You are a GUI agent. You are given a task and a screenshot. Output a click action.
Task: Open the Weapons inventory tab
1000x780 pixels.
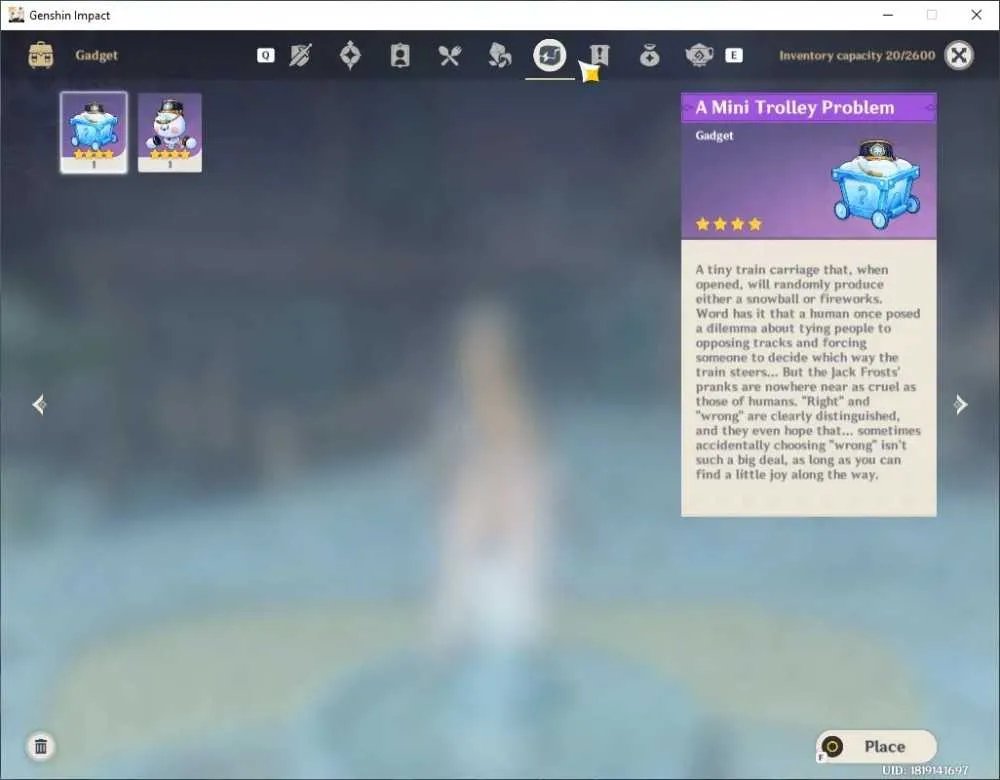[x=300, y=55]
